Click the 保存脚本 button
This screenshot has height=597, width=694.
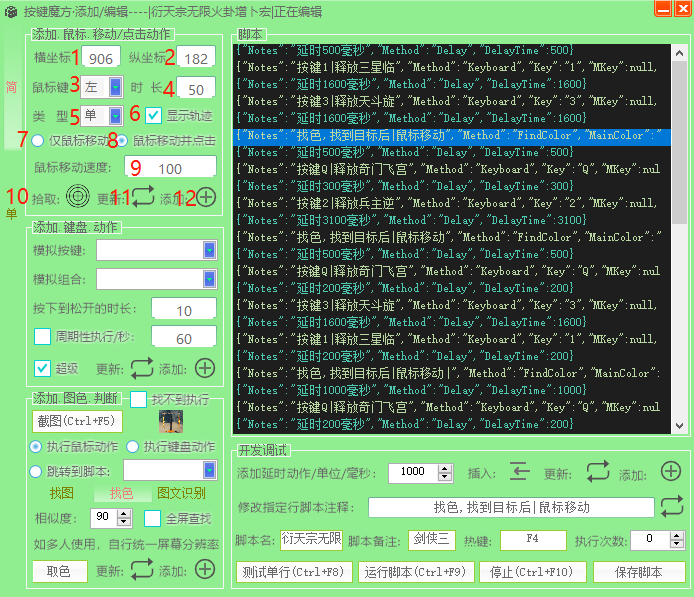pyautogui.click(x=639, y=572)
